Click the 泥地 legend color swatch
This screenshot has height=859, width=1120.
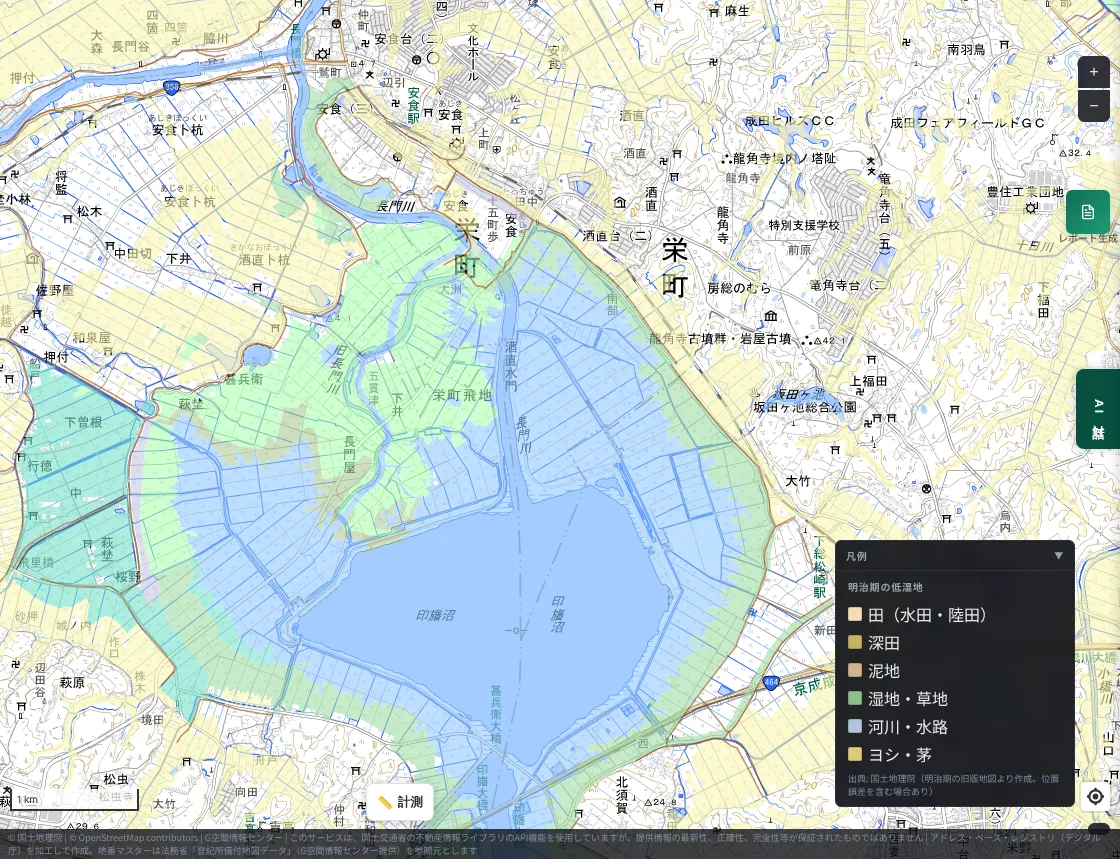click(x=854, y=670)
